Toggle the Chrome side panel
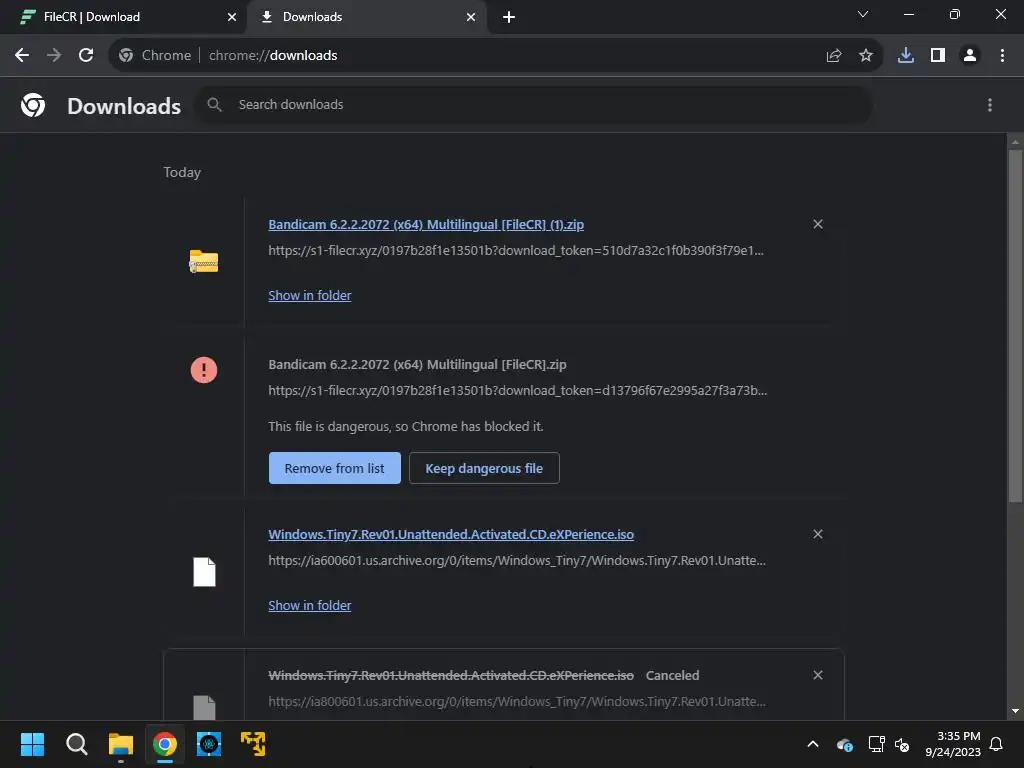This screenshot has height=768, width=1024. click(x=938, y=56)
